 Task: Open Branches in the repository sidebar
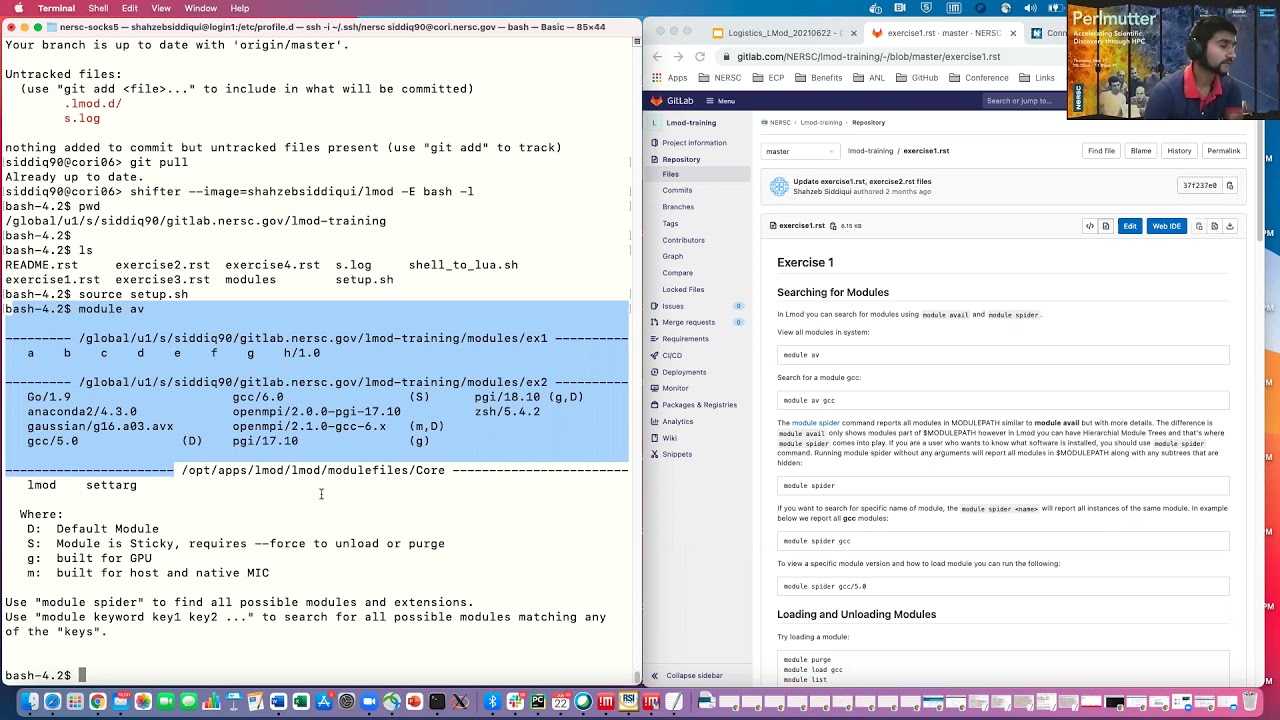click(x=678, y=207)
